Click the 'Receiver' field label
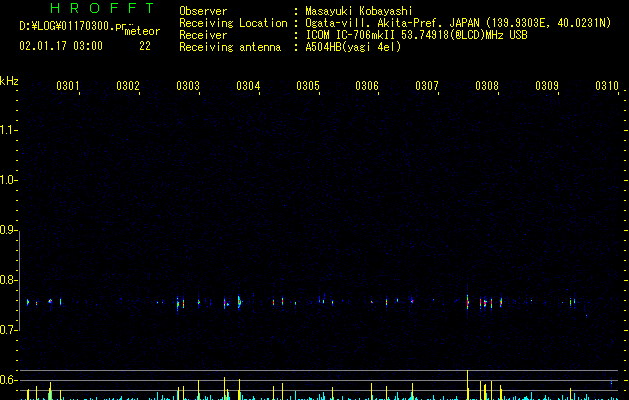Screen dimensions: 629x400 click(203, 35)
